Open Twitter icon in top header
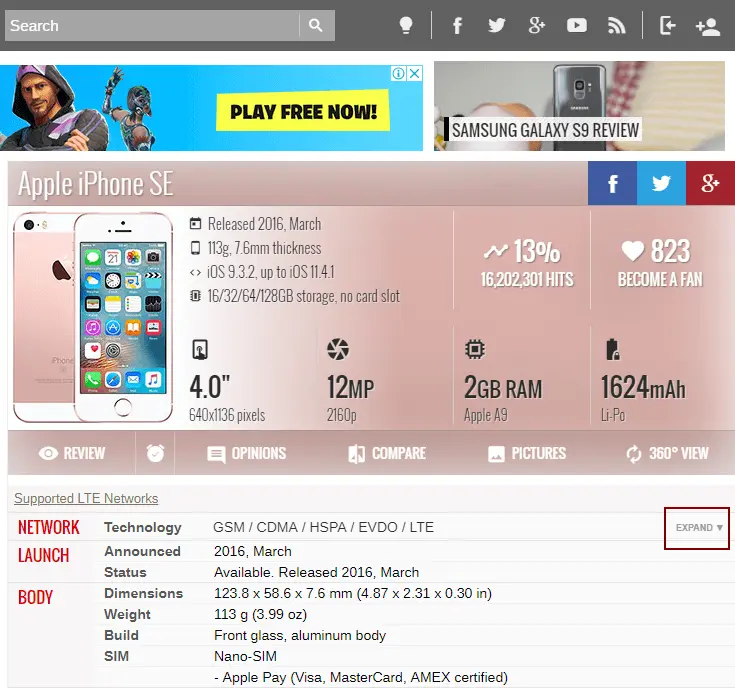This screenshot has height=688, width=735. tap(497, 25)
